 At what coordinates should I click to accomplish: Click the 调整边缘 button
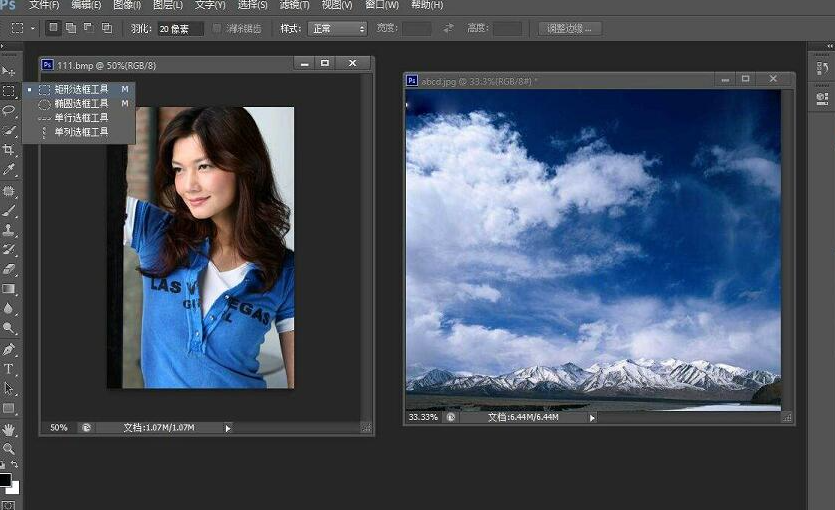pos(570,28)
